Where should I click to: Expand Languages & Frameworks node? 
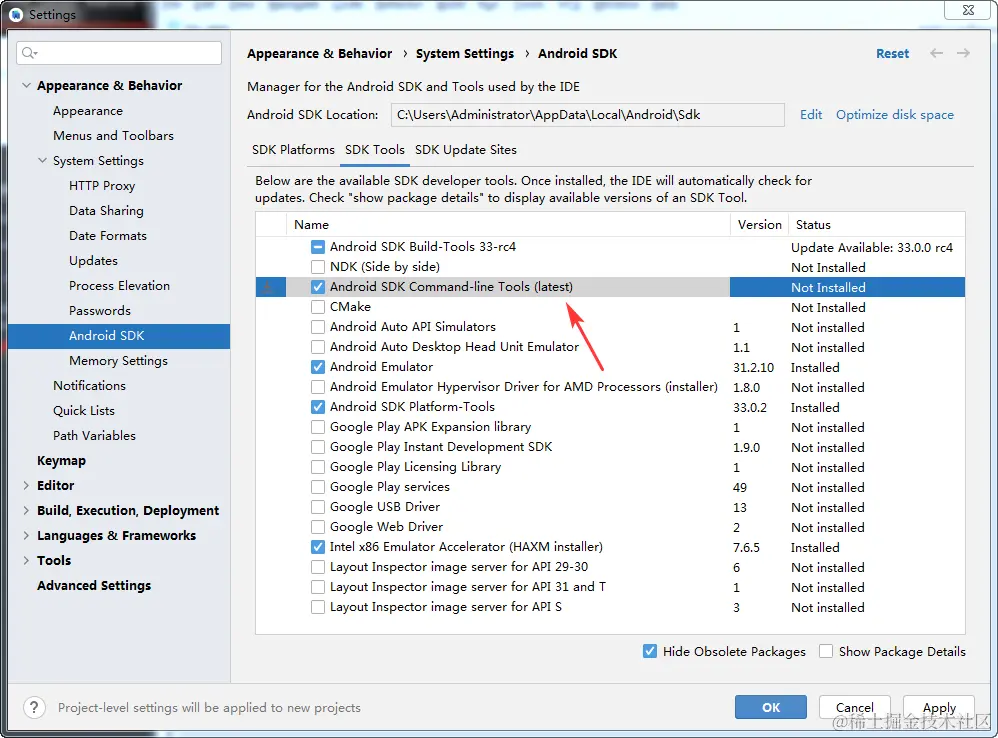pyautogui.click(x=26, y=536)
